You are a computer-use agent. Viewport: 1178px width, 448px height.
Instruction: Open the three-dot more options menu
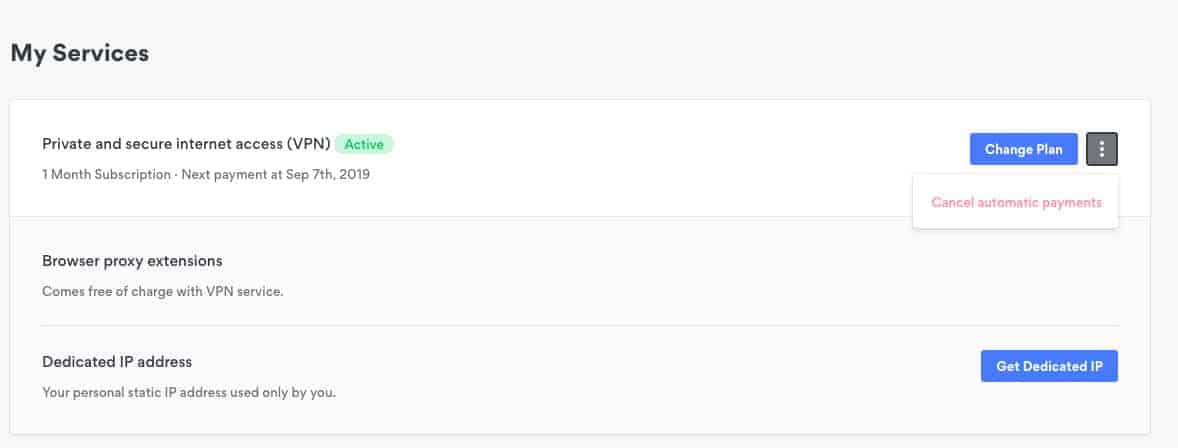(1101, 149)
